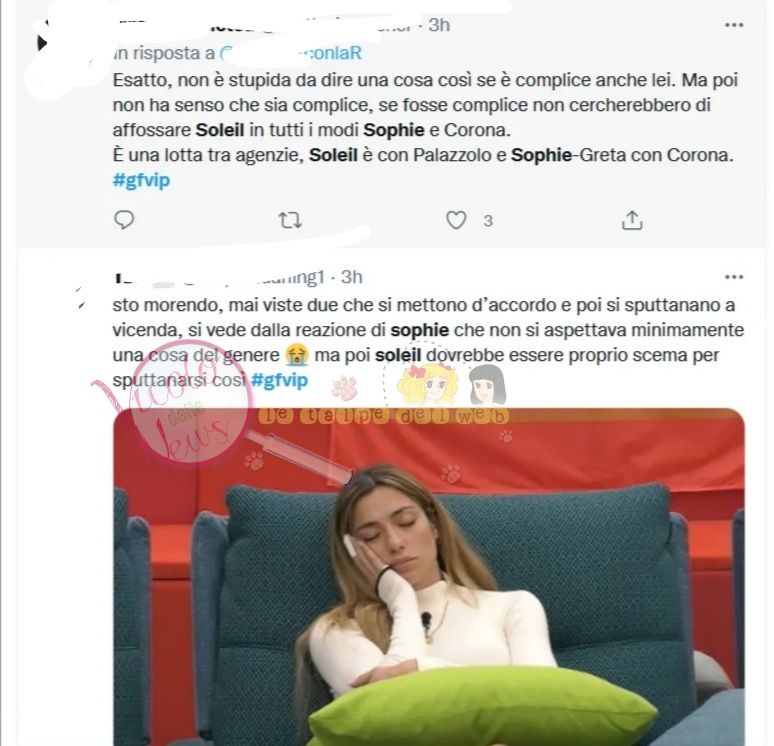Click the like count number 3
Viewport: 774px width, 746px height.
(x=488, y=221)
